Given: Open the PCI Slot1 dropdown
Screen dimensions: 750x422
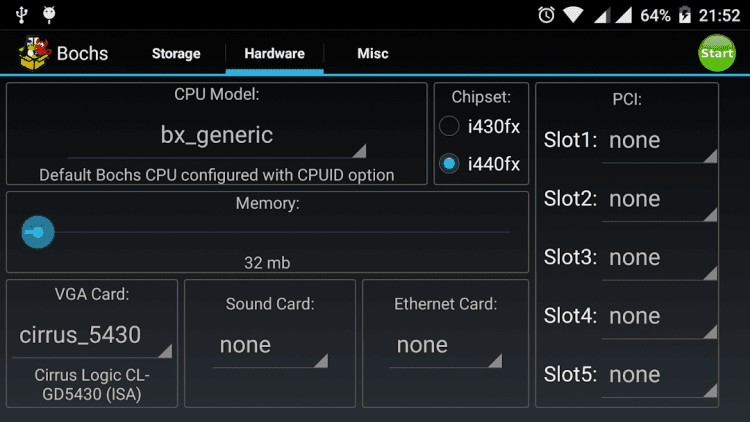Looking at the screenshot, I should tap(661, 141).
